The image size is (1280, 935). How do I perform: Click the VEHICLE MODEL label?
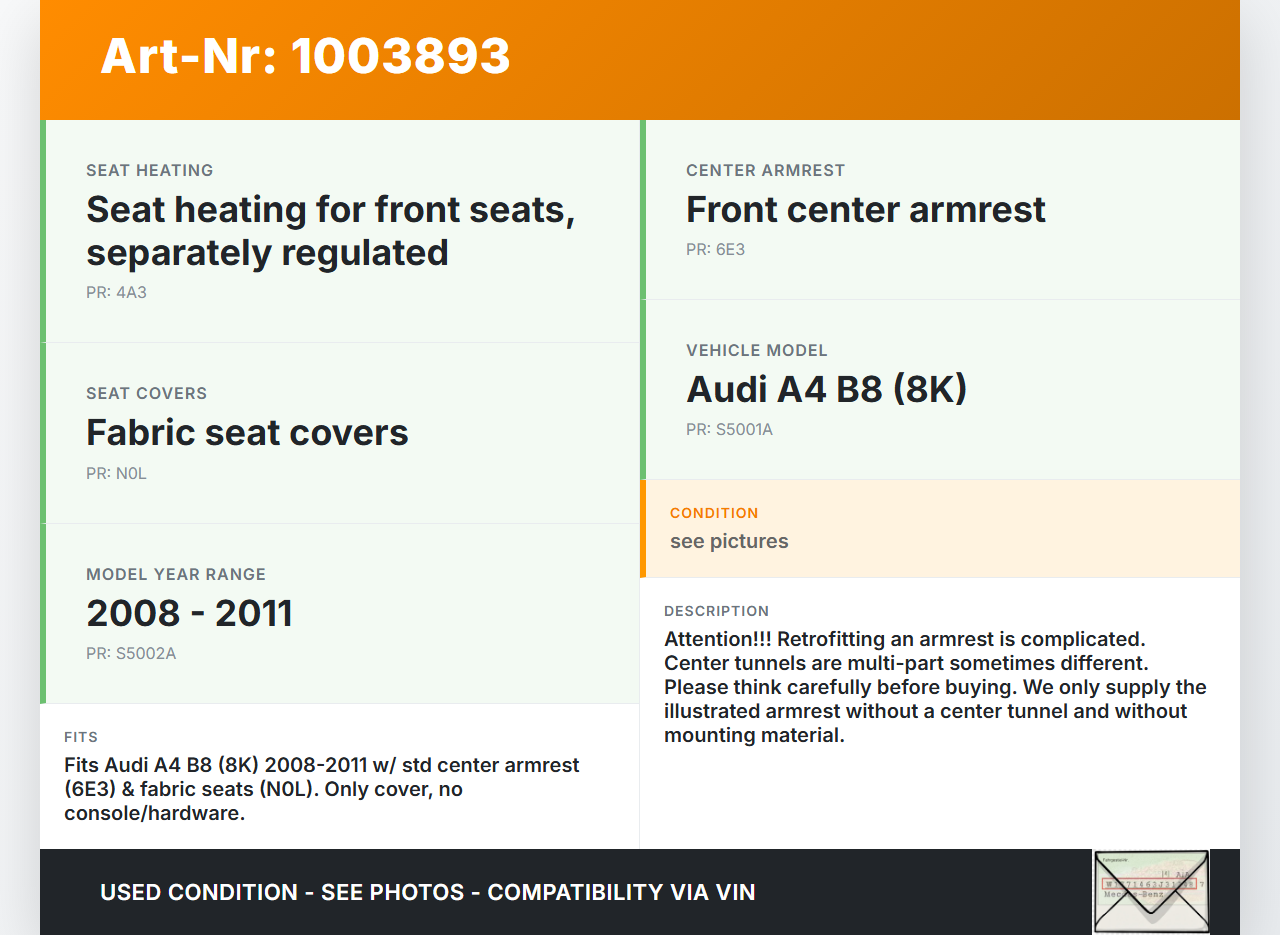(756, 351)
